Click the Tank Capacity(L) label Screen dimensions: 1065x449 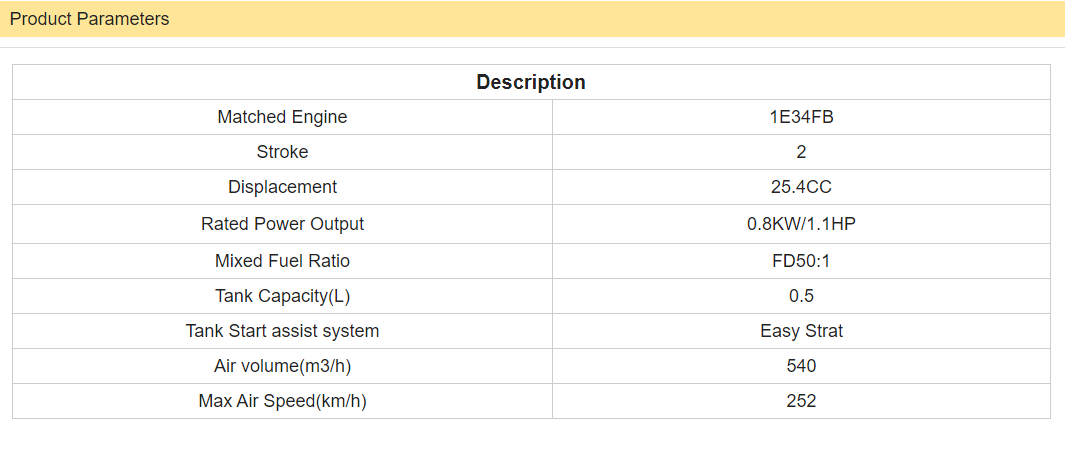(x=282, y=296)
